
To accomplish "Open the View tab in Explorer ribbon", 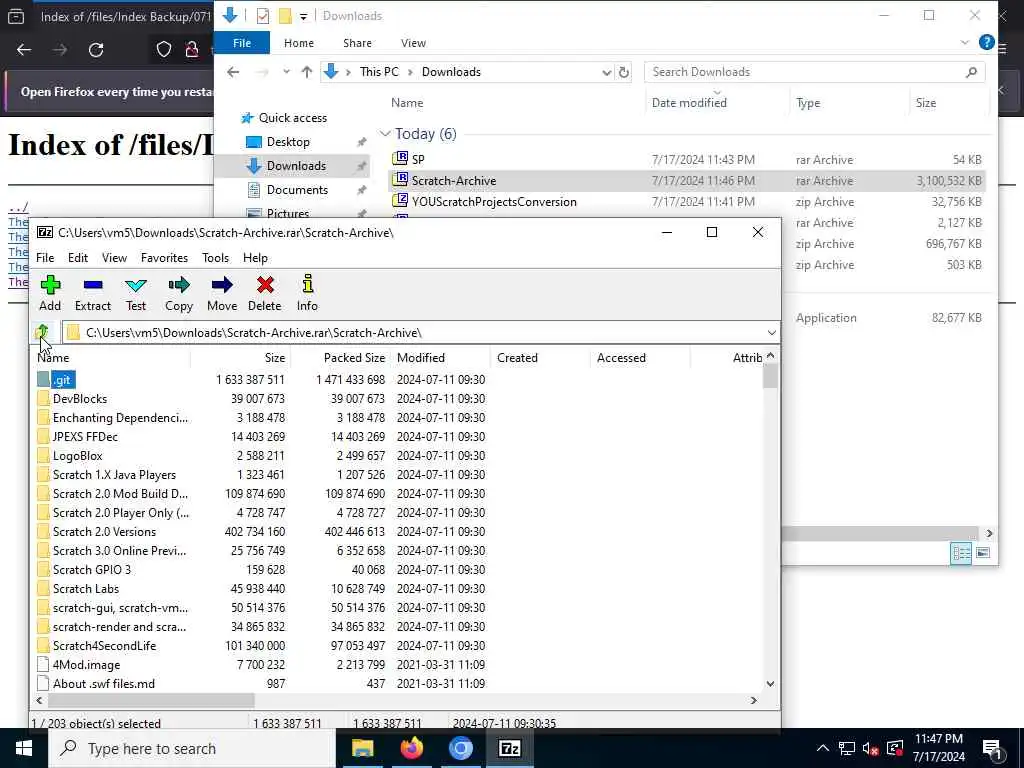I will [x=413, y=43].
